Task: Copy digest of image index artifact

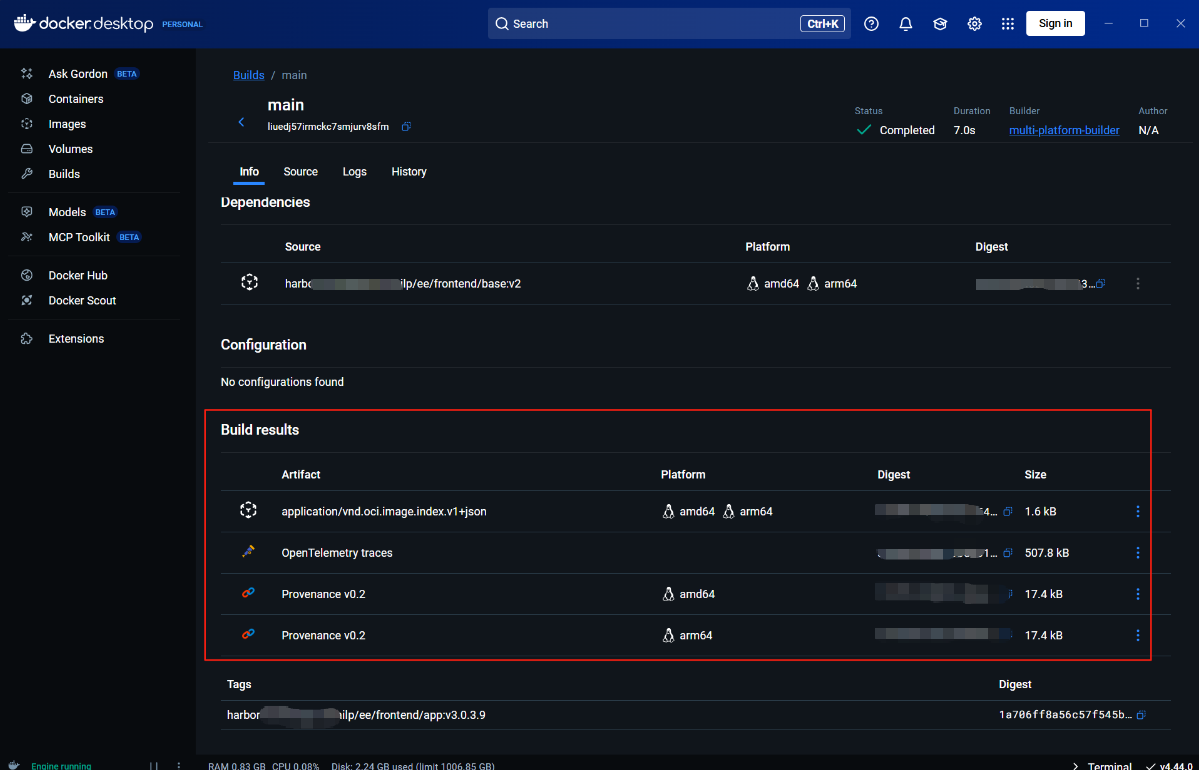Action: pyautogui.click(x=1008, y=512)
